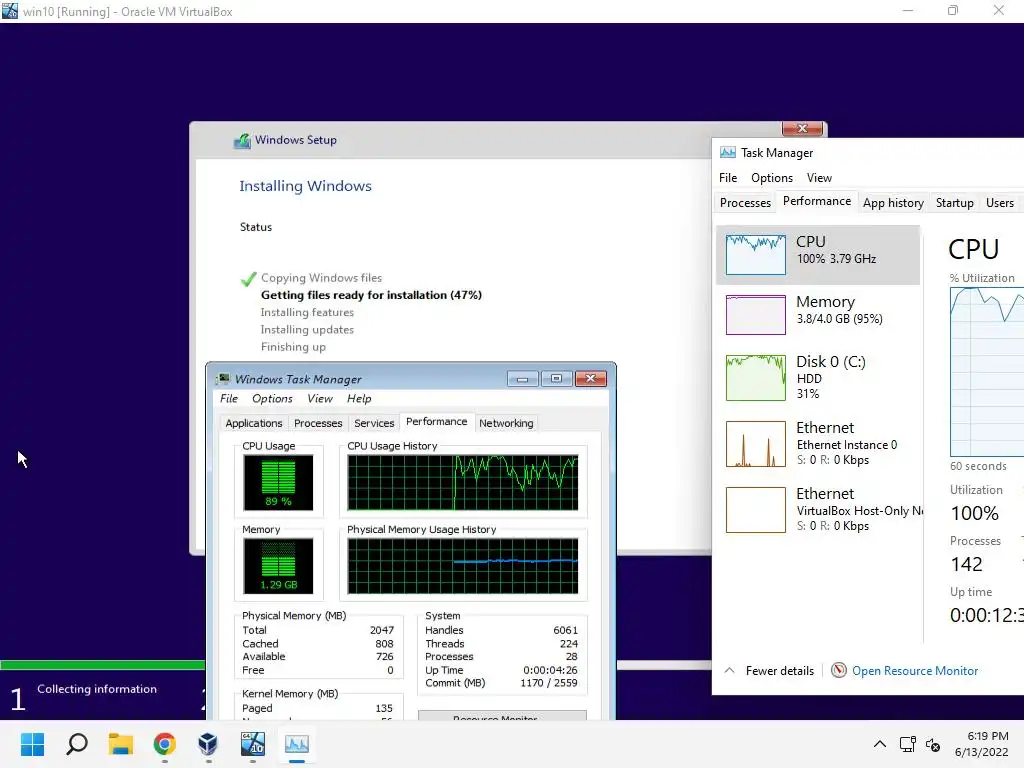
Task: Click the Task Manager window title icon
Action: click(728, 153)
